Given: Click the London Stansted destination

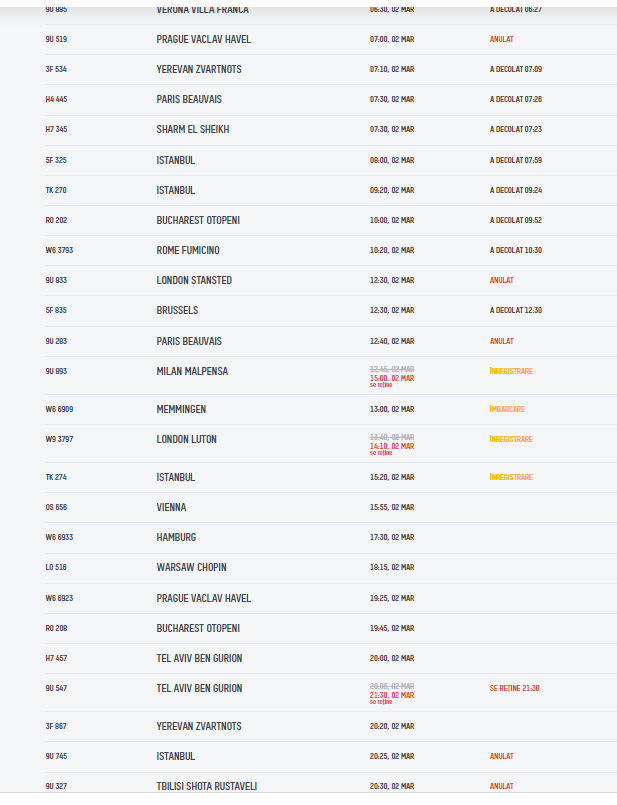Looking at the screenshot, I should pyautogui.click(x=194, y=280).
